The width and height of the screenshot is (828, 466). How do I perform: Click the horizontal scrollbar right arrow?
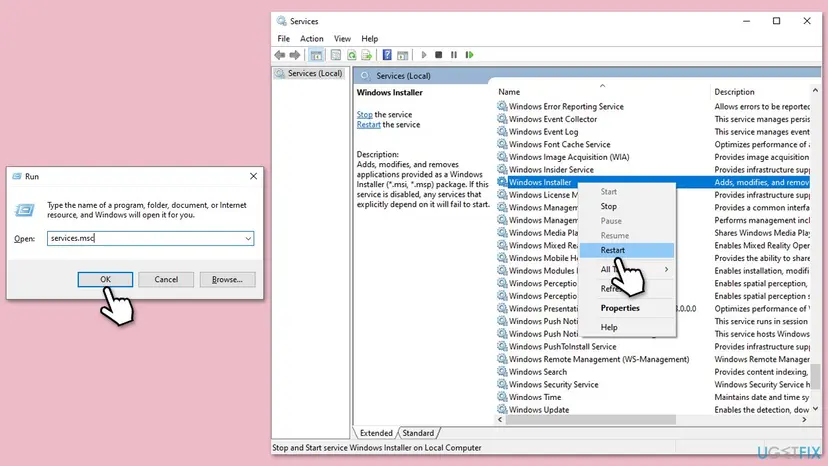804,420
